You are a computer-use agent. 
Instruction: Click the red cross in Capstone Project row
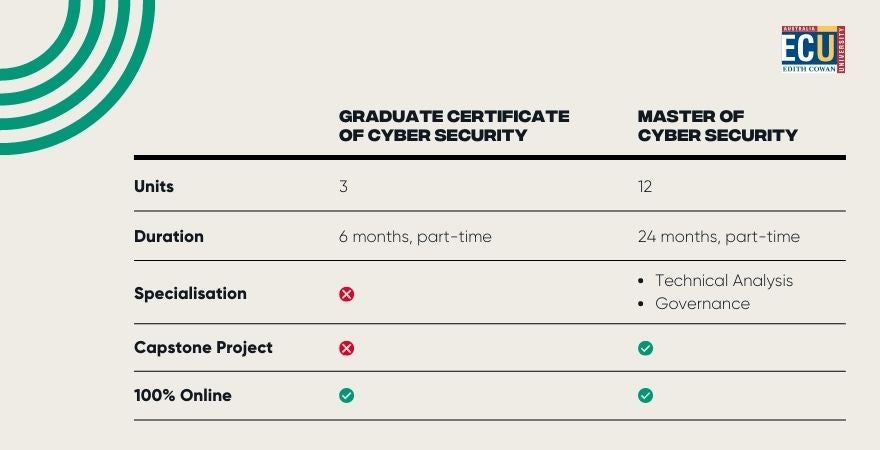tap(347, 348)
